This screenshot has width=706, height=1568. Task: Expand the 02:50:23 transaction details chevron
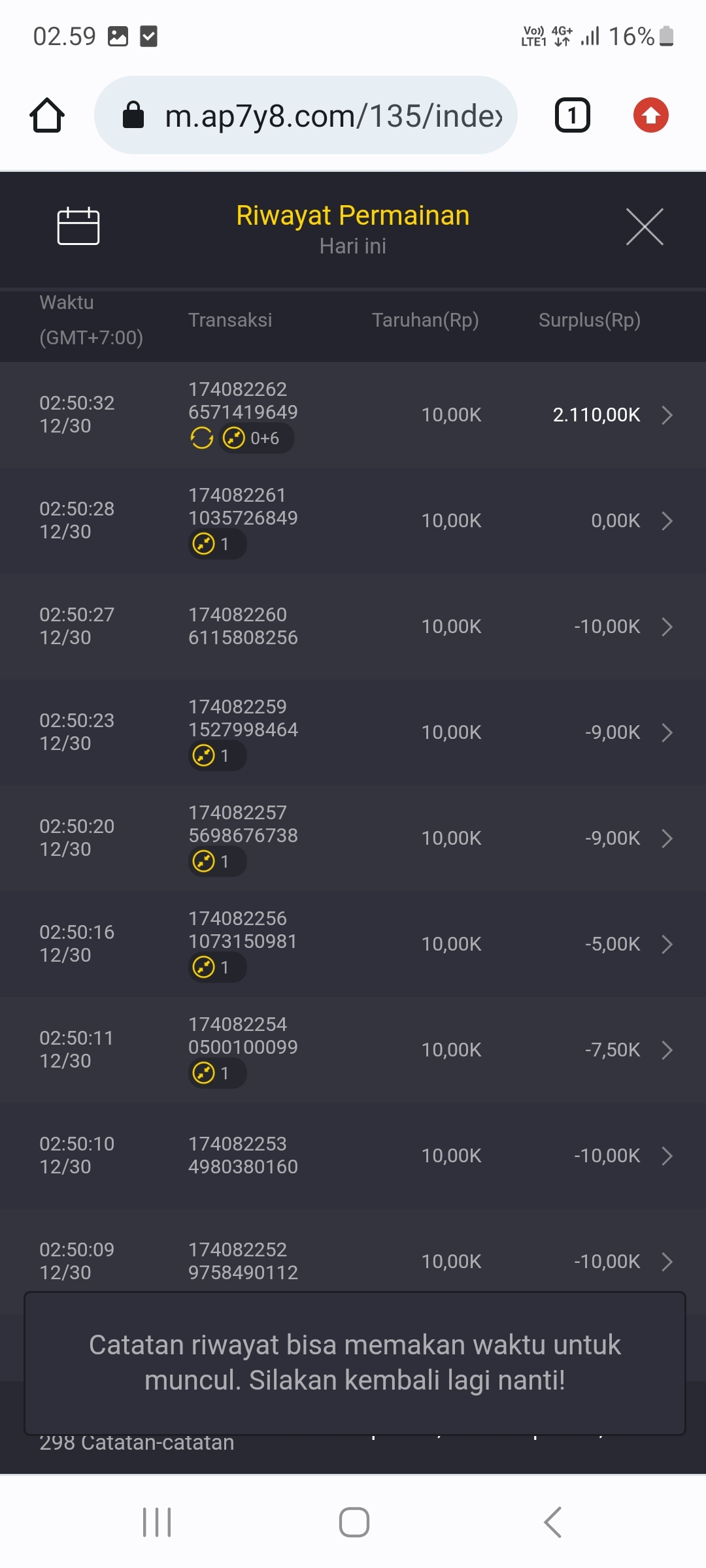pyautogui.click(x=667, y=732)
